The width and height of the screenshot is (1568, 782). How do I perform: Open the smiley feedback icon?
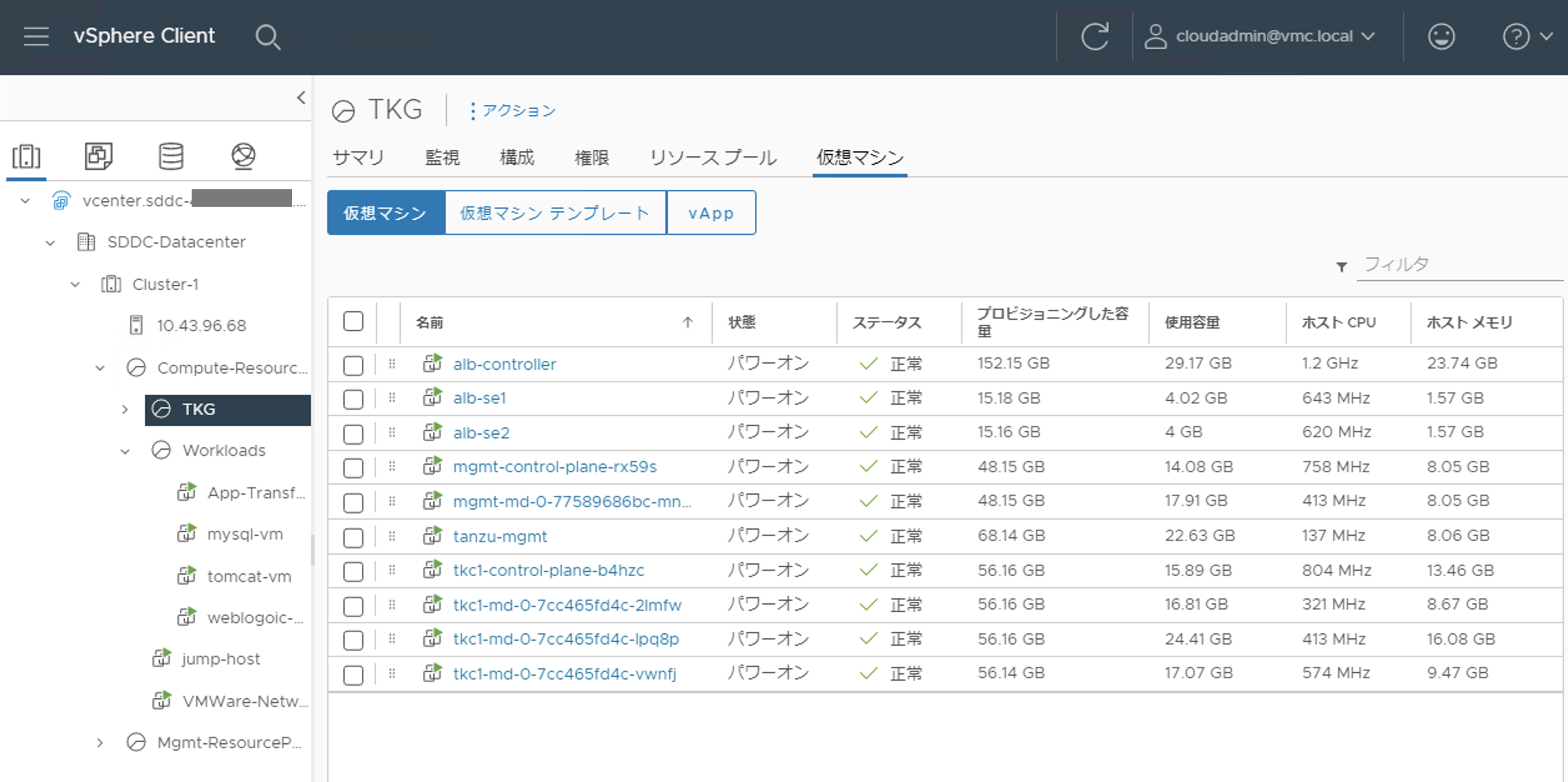(1441, 36)
